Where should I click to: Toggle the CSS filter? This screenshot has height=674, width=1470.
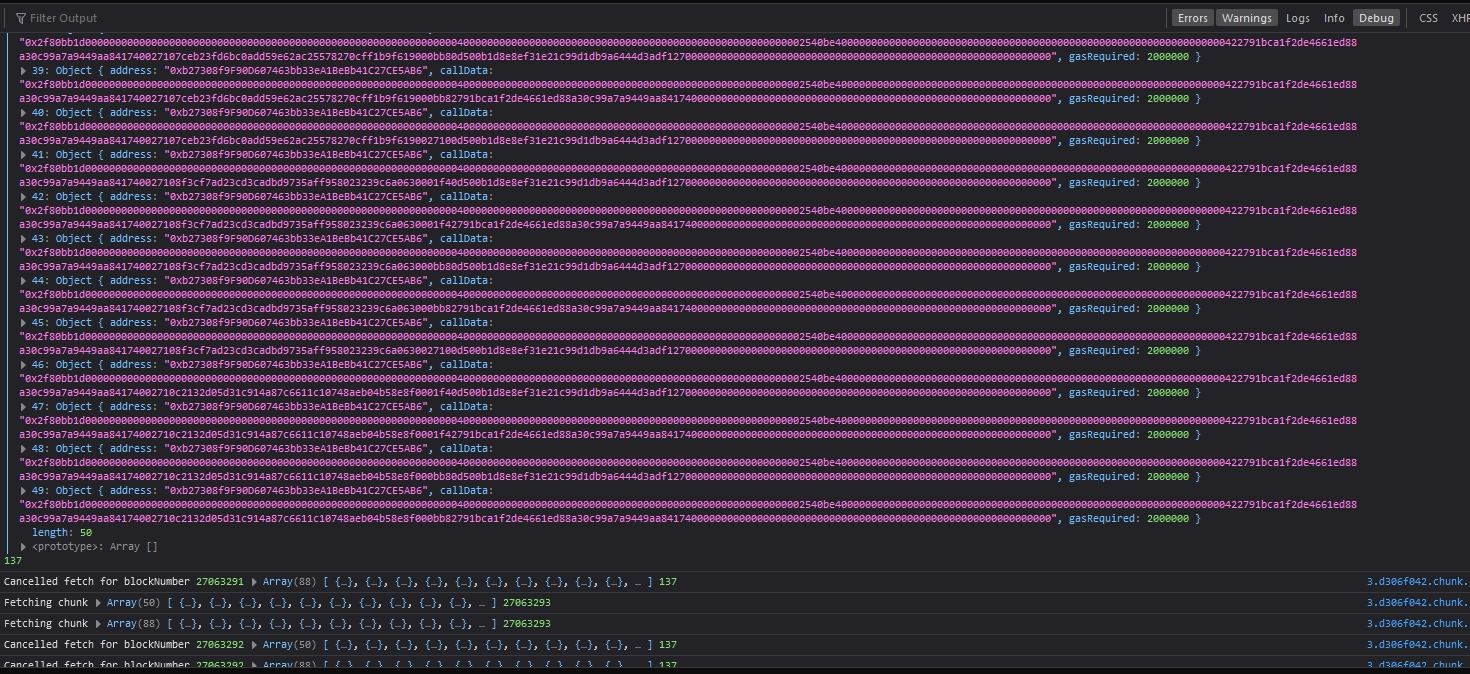click(x=1428, y=18)
